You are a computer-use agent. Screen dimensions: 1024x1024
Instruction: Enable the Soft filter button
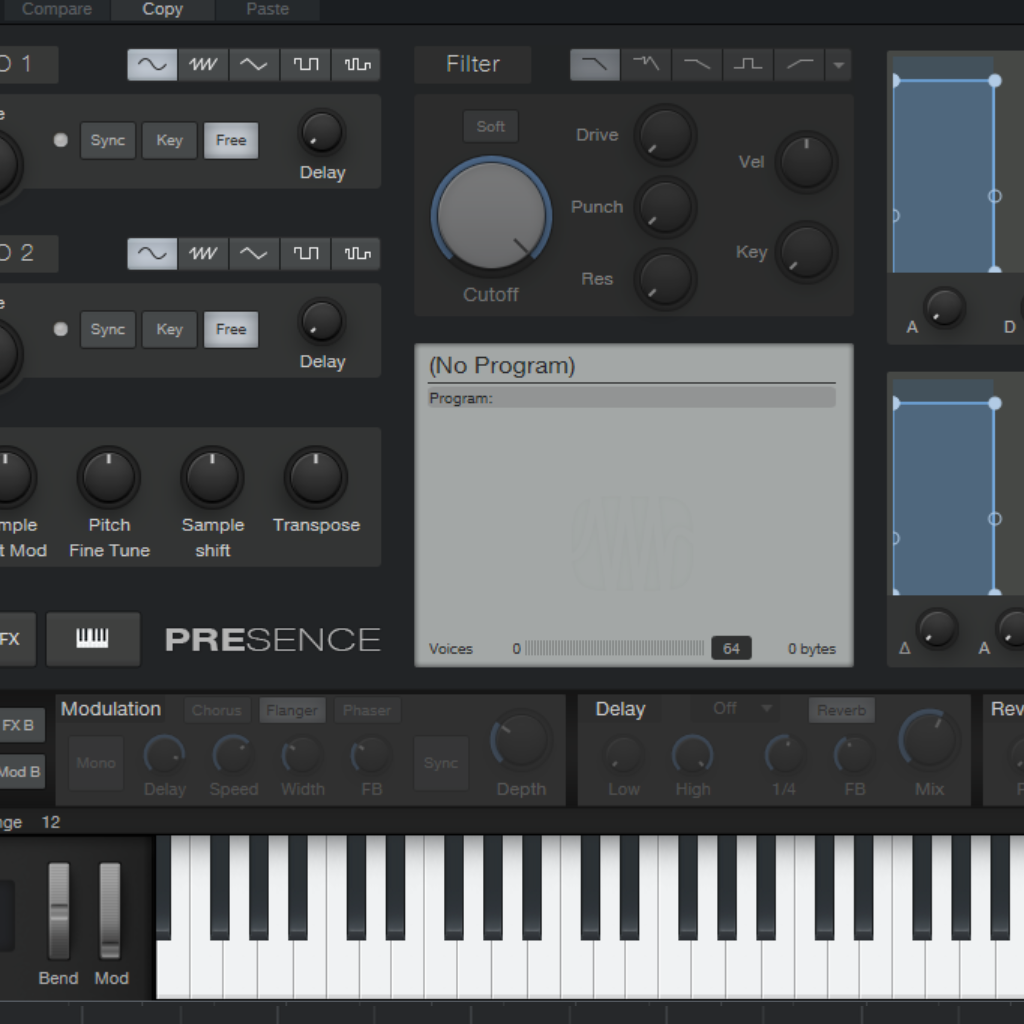pos(490,127)
